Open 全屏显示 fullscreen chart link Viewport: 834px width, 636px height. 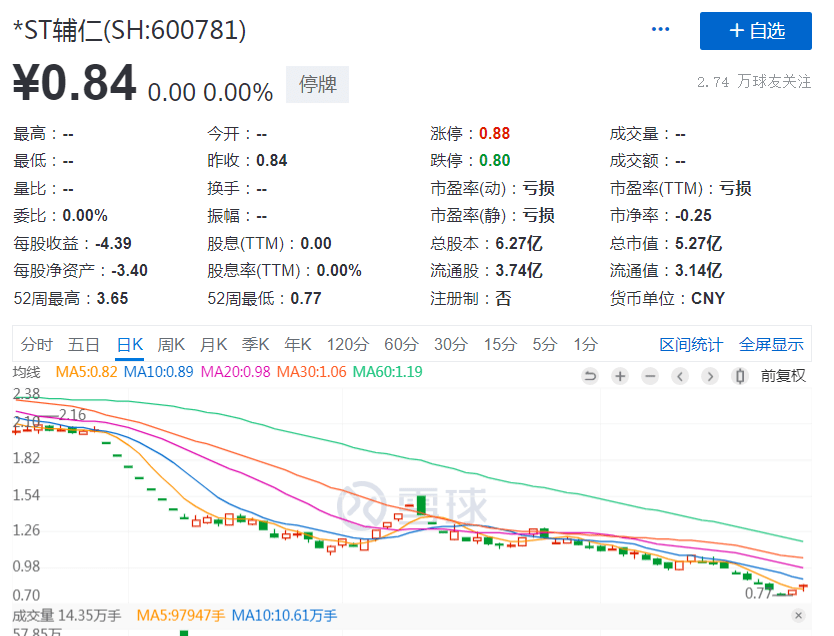point(771,345)
